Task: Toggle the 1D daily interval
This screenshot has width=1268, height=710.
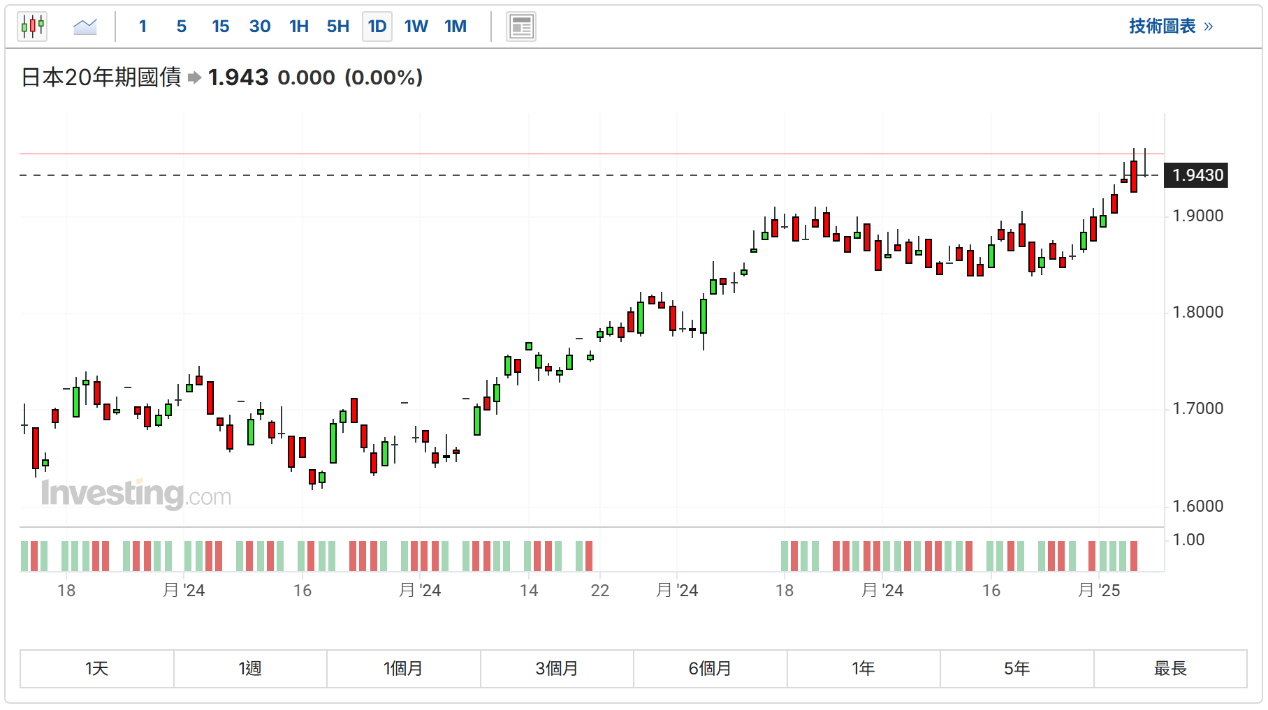Action: (377, 26)
